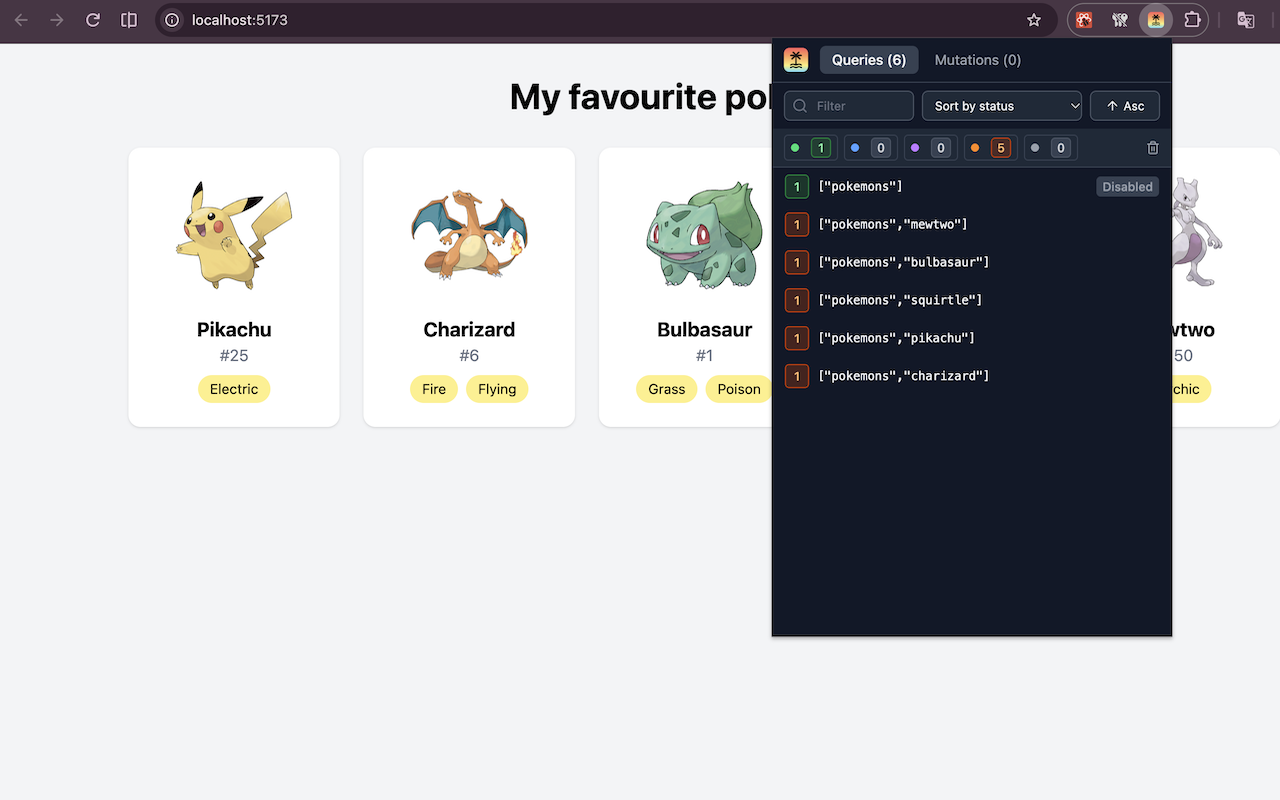Click the Pikachu image

[x=234, y=236]
